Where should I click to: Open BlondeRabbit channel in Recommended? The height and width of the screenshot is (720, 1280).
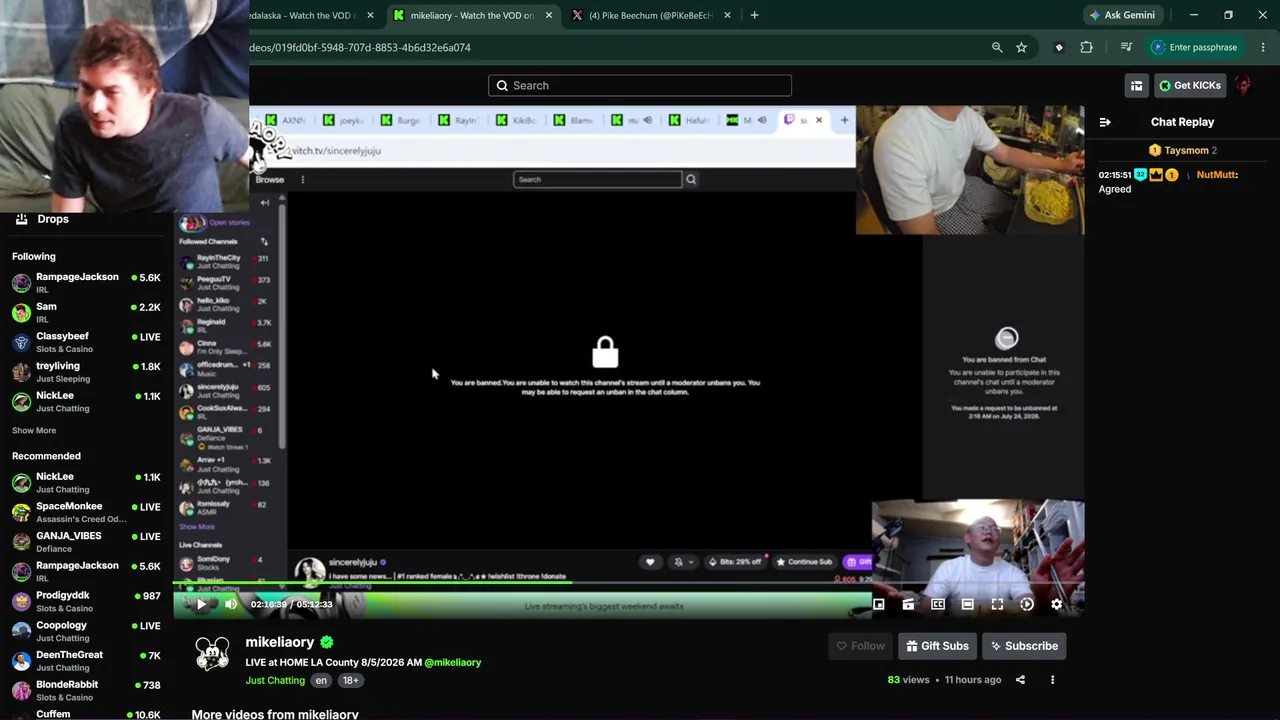tap(86, 690)
